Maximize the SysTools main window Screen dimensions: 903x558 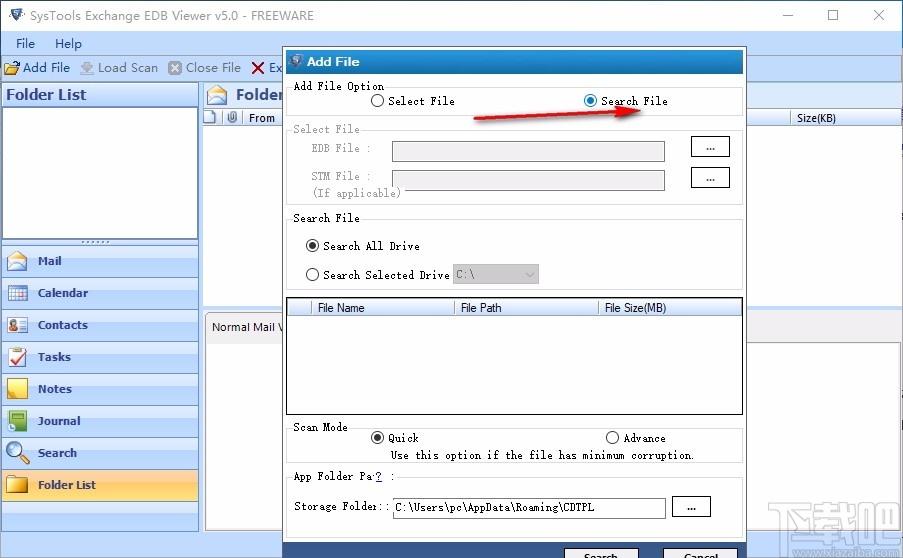point(833,16)
